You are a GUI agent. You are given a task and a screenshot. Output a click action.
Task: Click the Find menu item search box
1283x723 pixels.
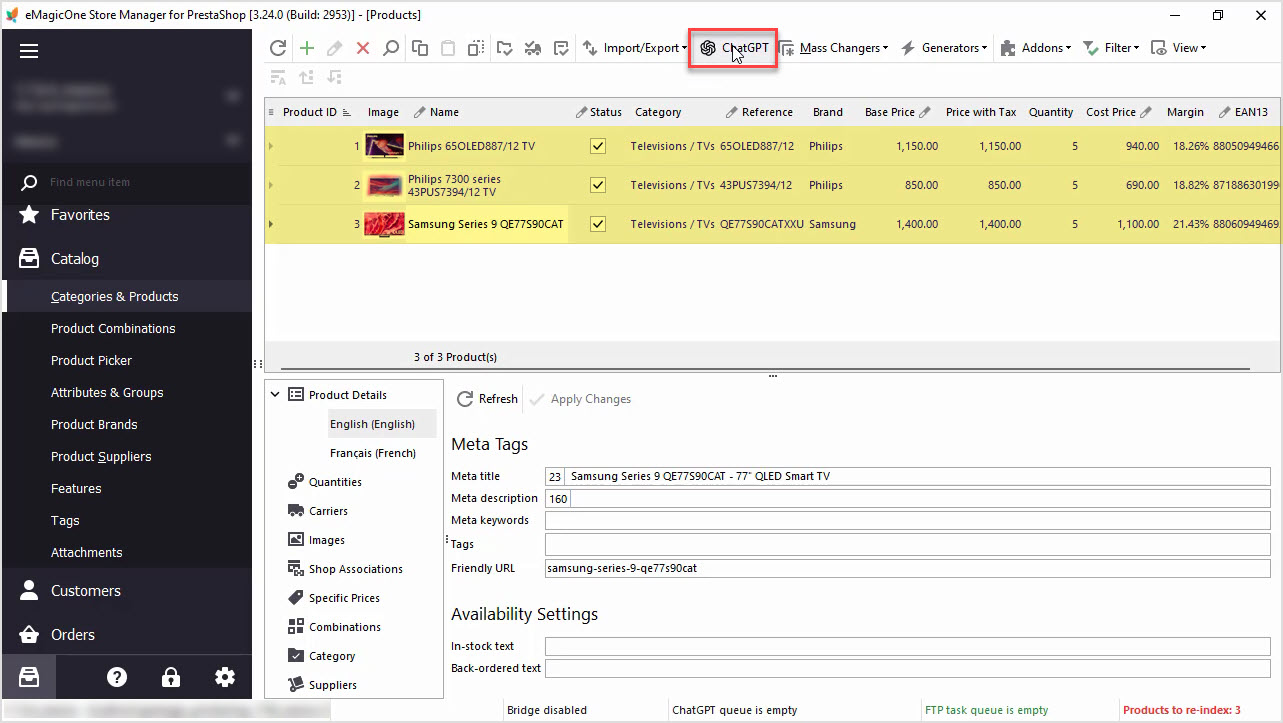tap(125, 182)
